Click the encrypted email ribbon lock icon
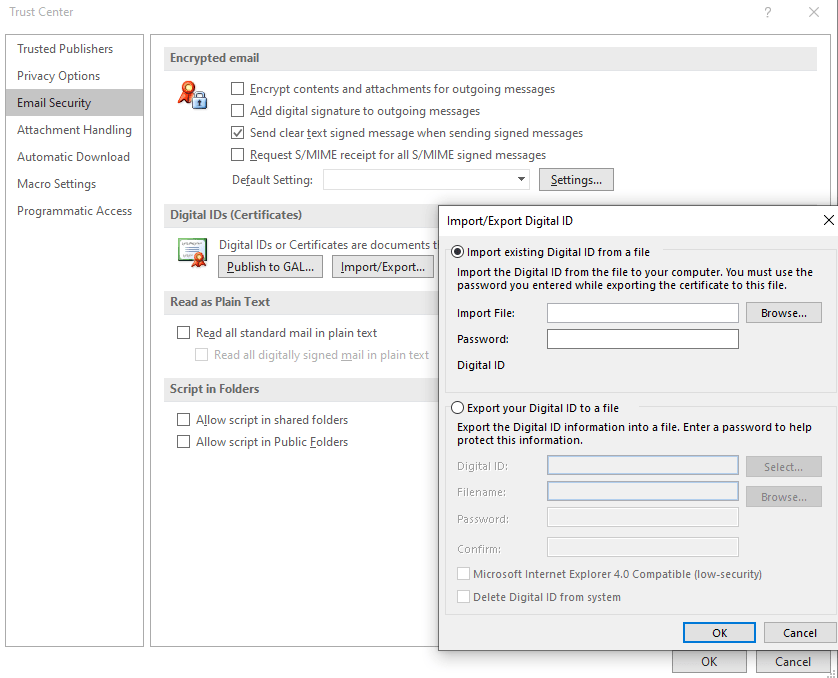Image resolution: width=838 pixels, height=678 pixels. click(191, 95)
